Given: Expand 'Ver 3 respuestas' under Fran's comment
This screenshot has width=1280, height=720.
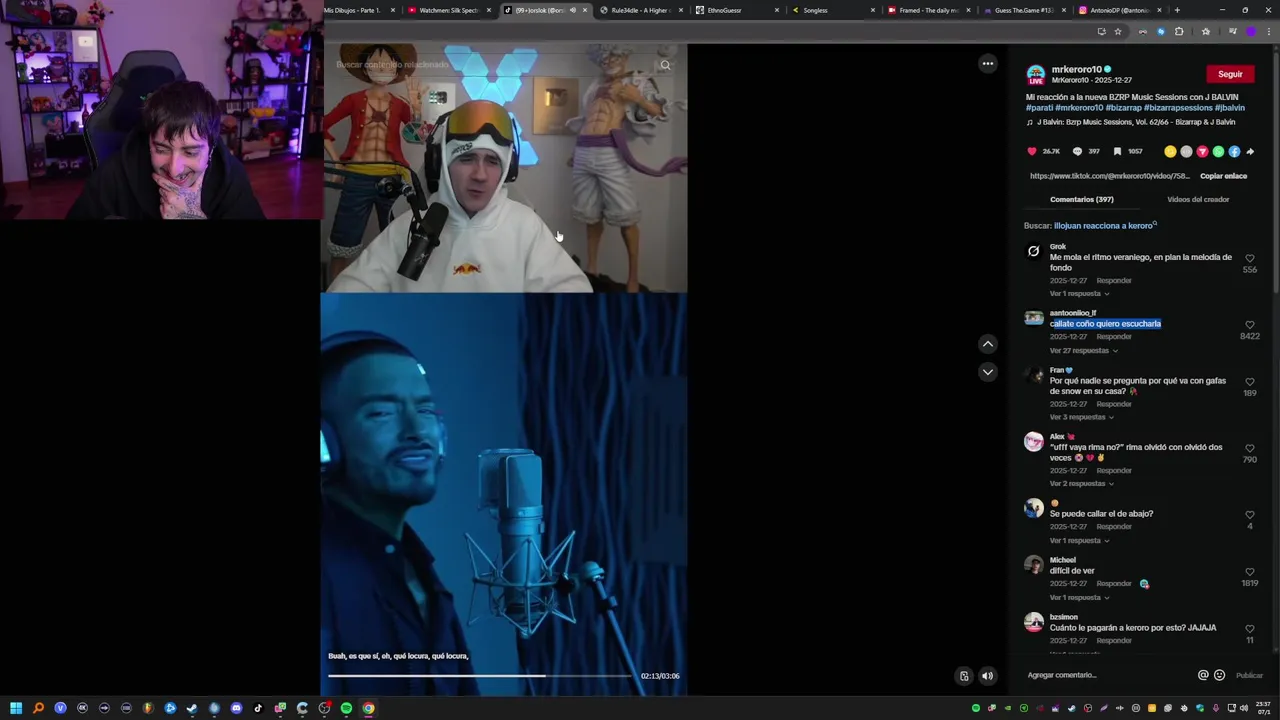Looking at the screenshot, I should 1081,417.
